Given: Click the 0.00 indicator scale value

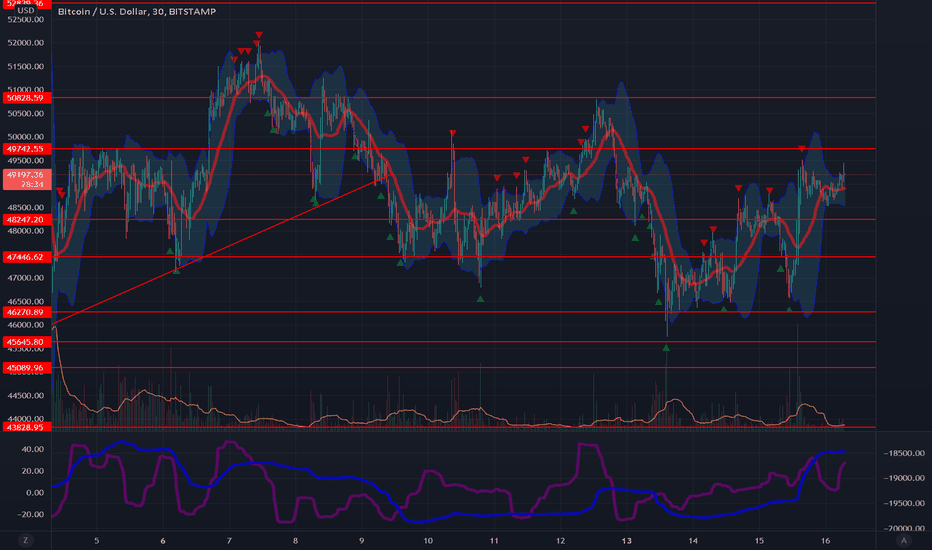Looking at the screenshot, I should click(x=35, y=493).
